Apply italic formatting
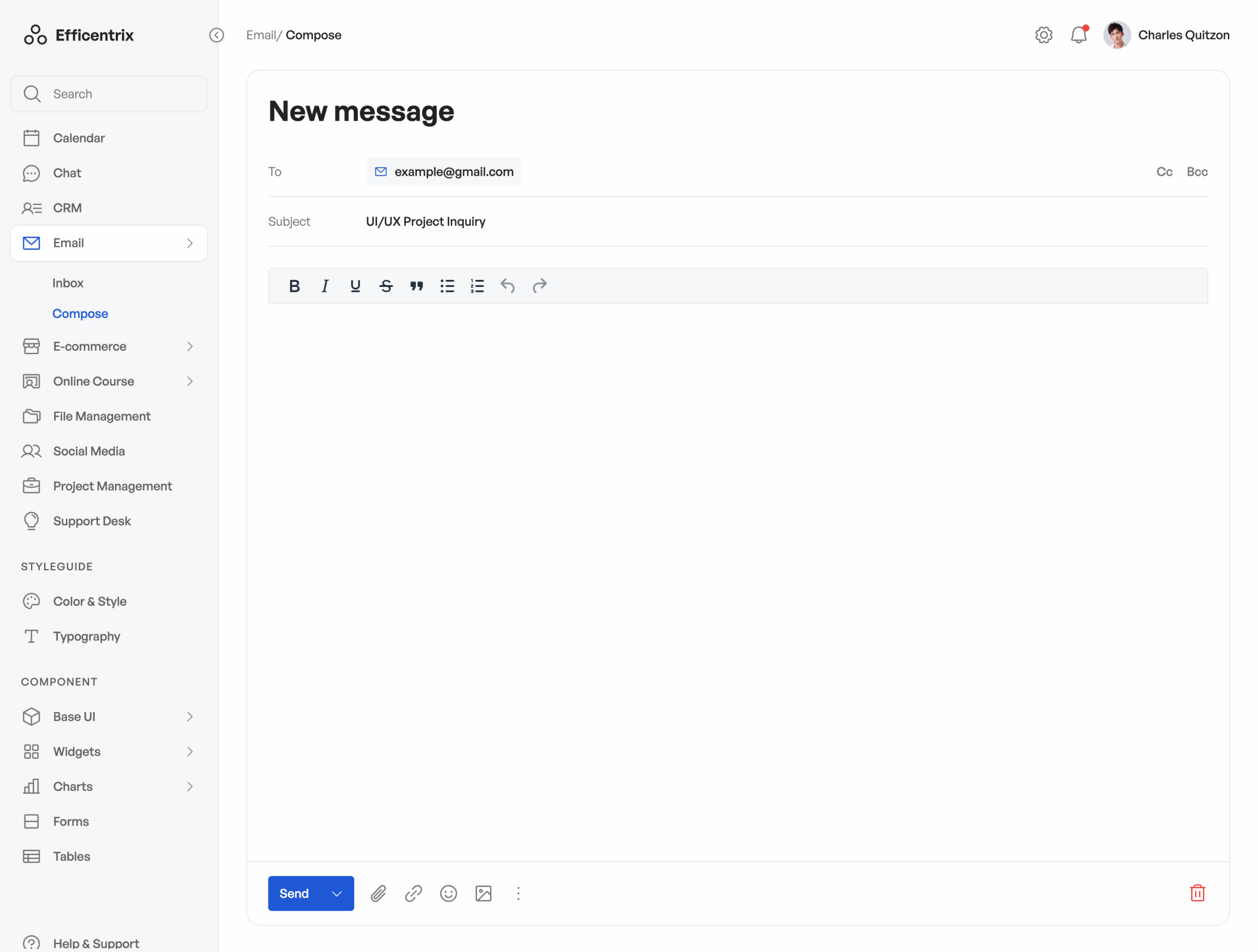1258x952 pixels. 325,286
